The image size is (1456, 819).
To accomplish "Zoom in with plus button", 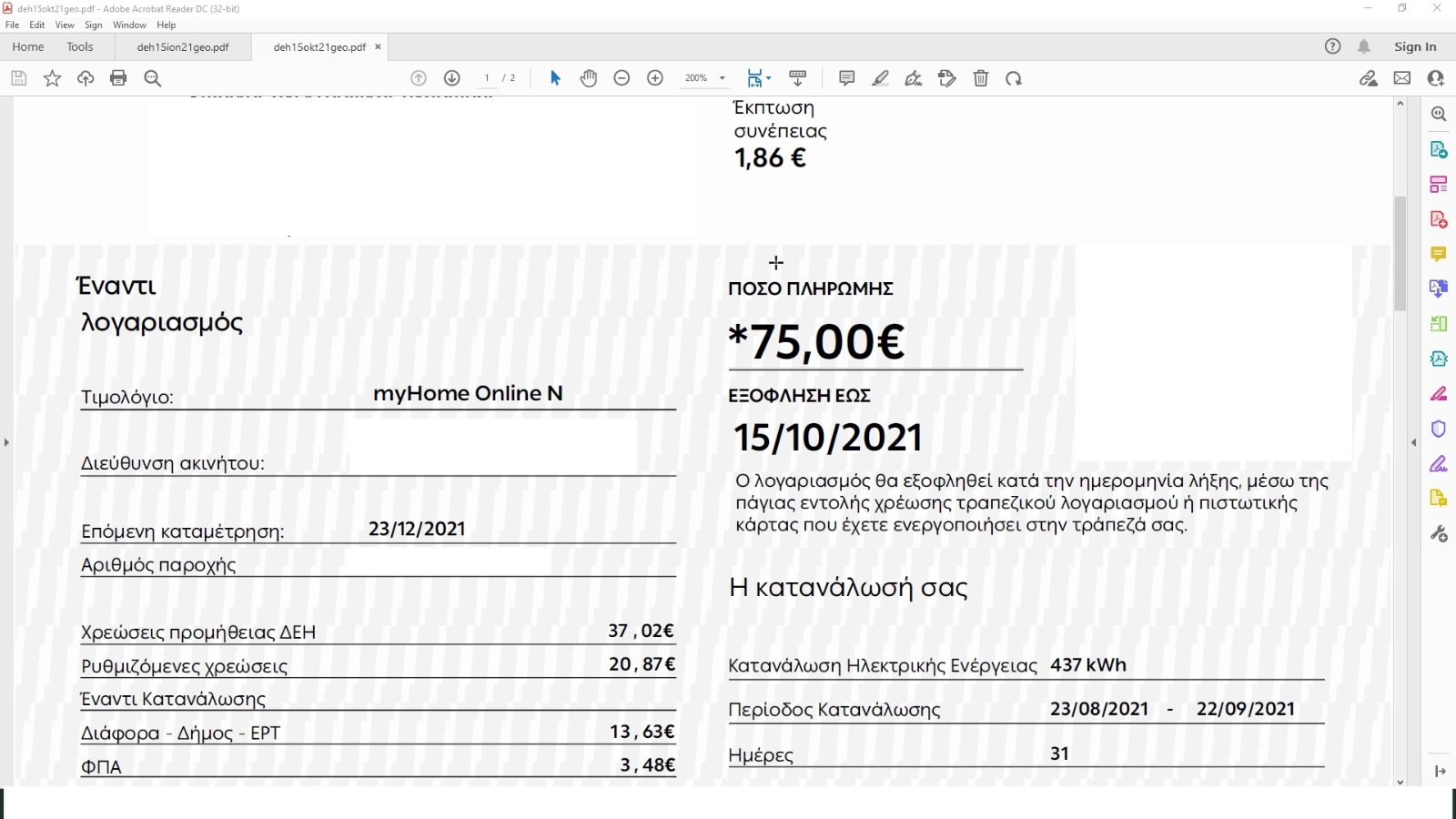I will tap(655, 78).
